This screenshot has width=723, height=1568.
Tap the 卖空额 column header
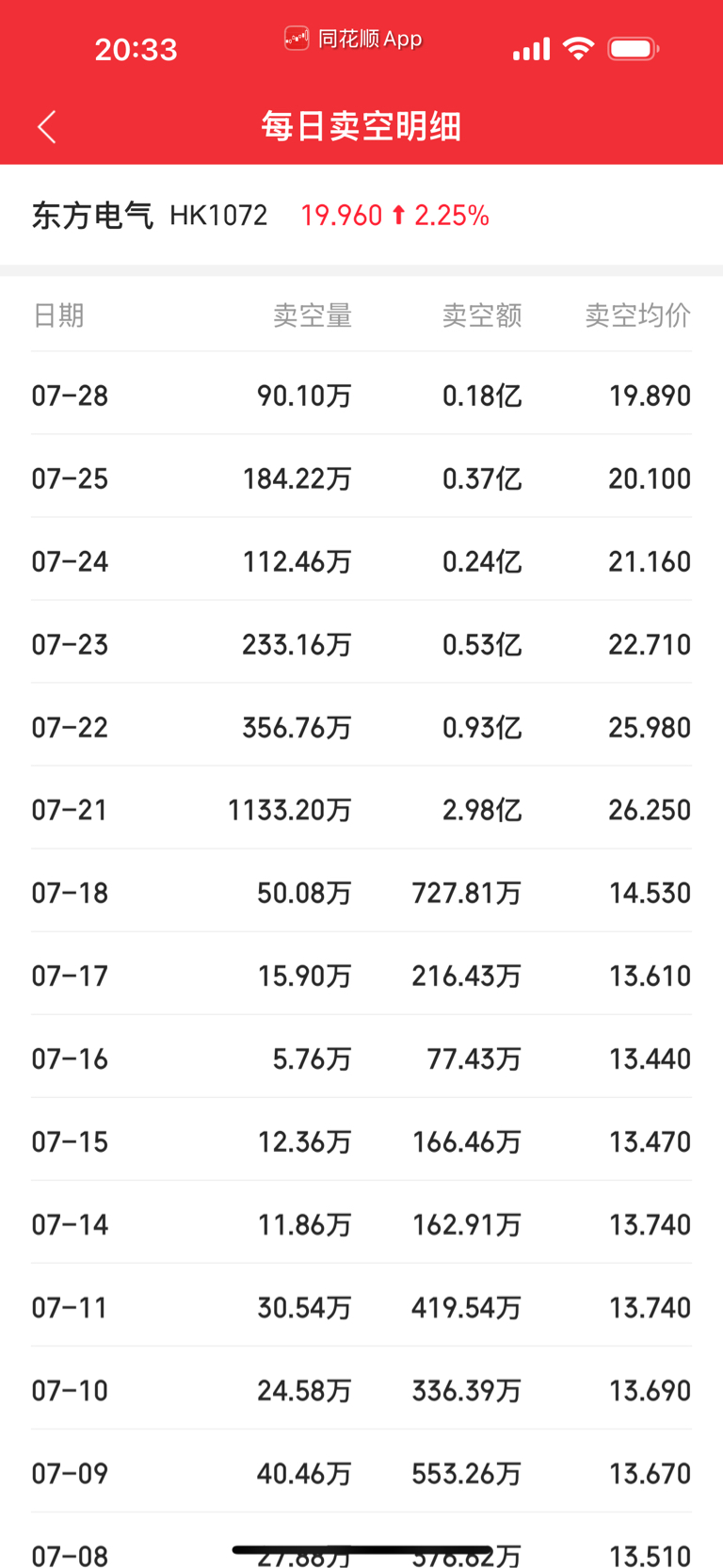(x=482, y=315)
